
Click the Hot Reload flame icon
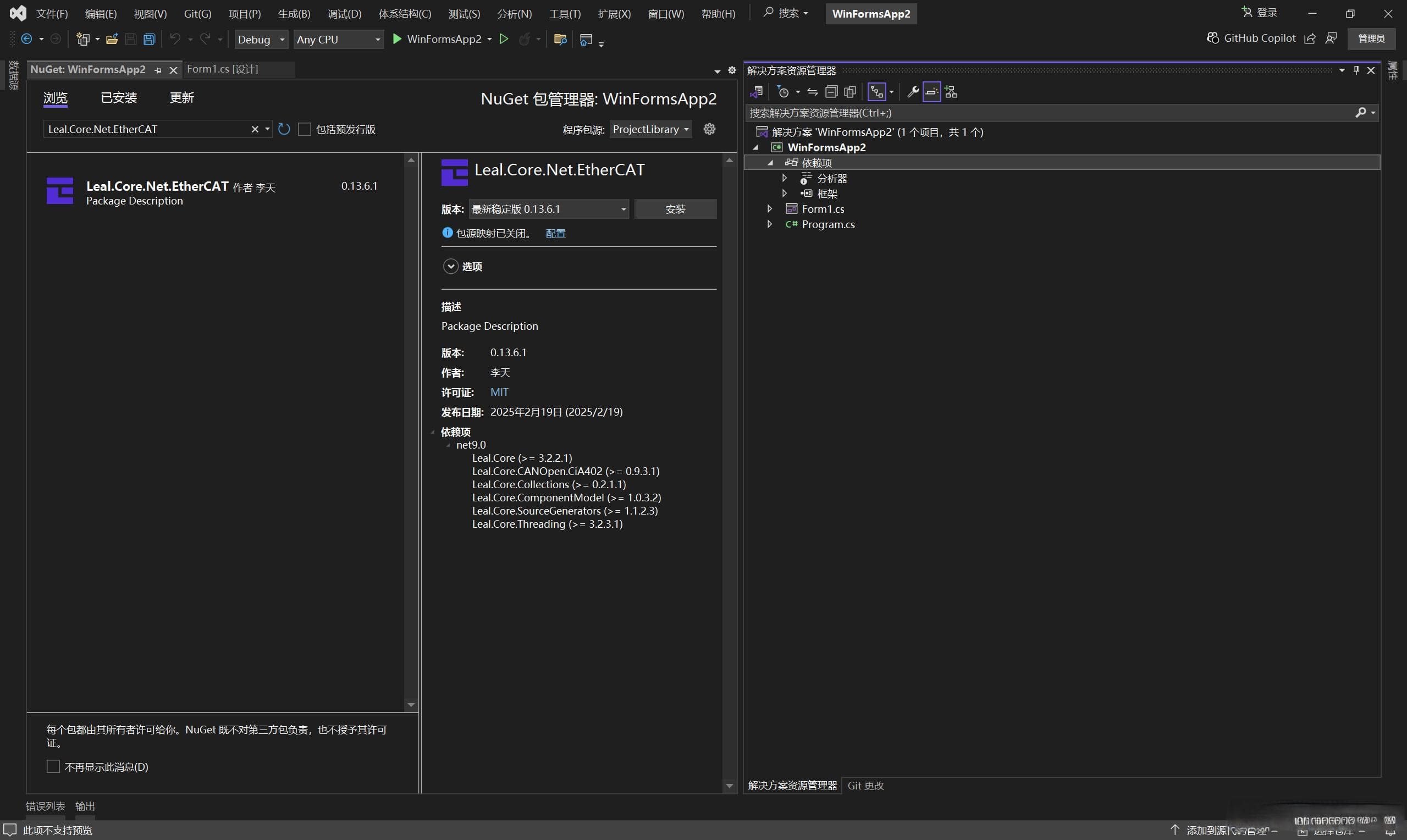525,39
